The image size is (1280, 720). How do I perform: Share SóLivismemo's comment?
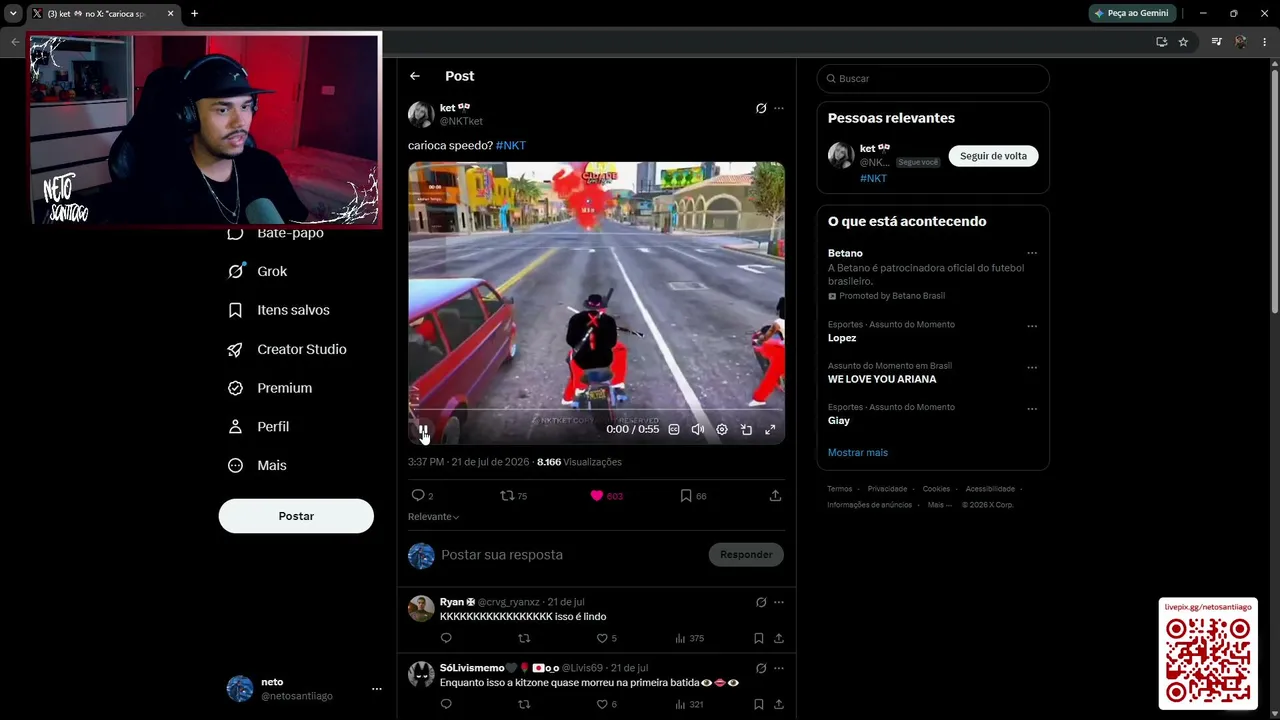click(x=779, y=704)
